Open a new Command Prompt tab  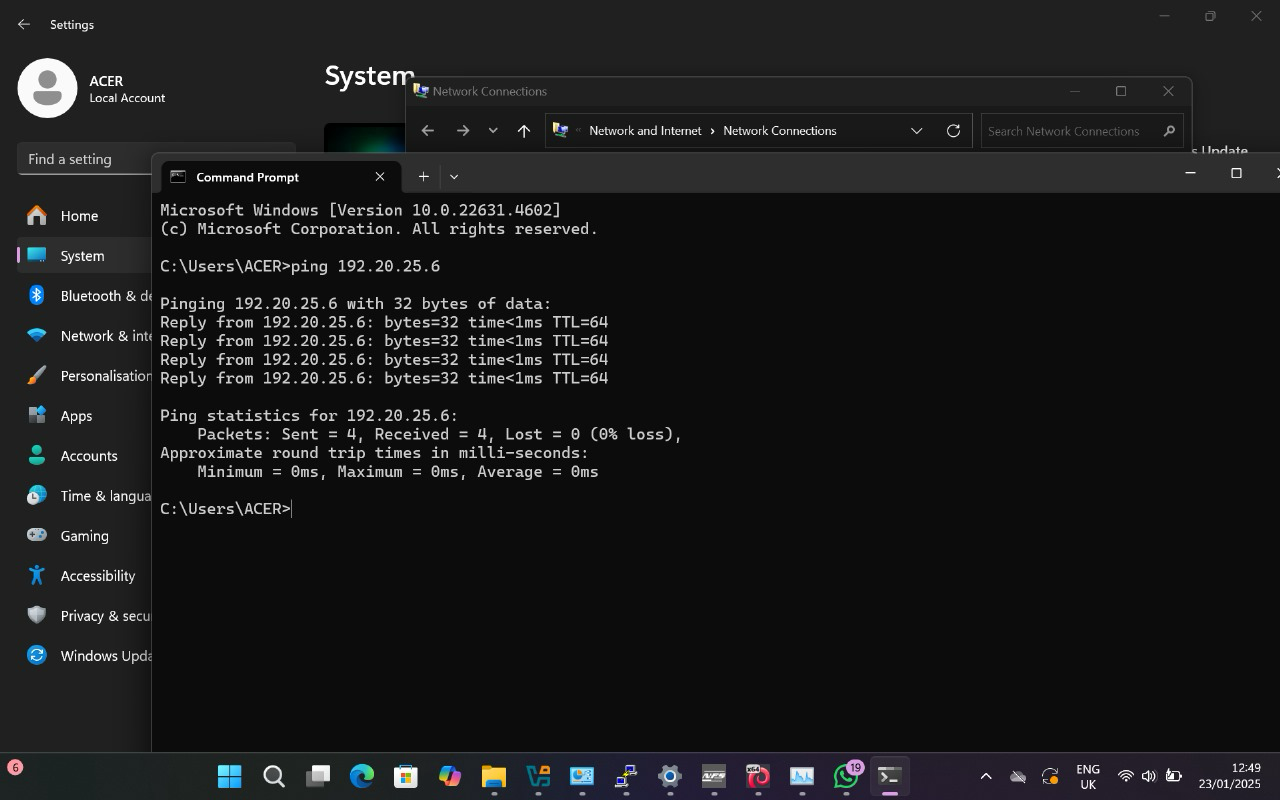pyautogui.click(x=423, y=176)
